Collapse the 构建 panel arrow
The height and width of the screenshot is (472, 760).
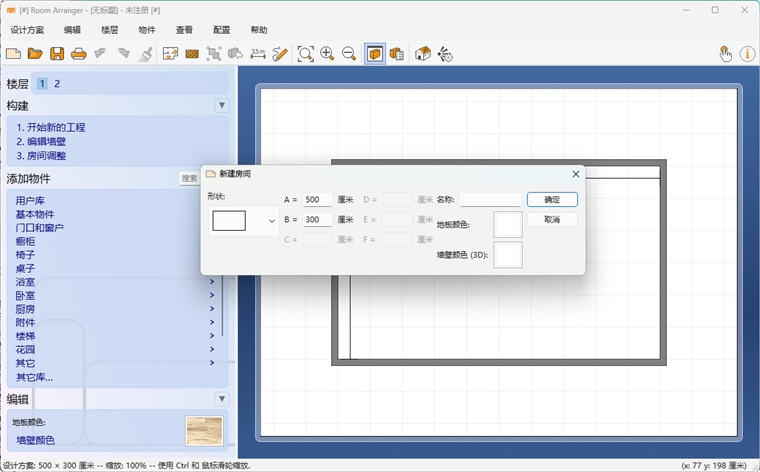(222, 105)
